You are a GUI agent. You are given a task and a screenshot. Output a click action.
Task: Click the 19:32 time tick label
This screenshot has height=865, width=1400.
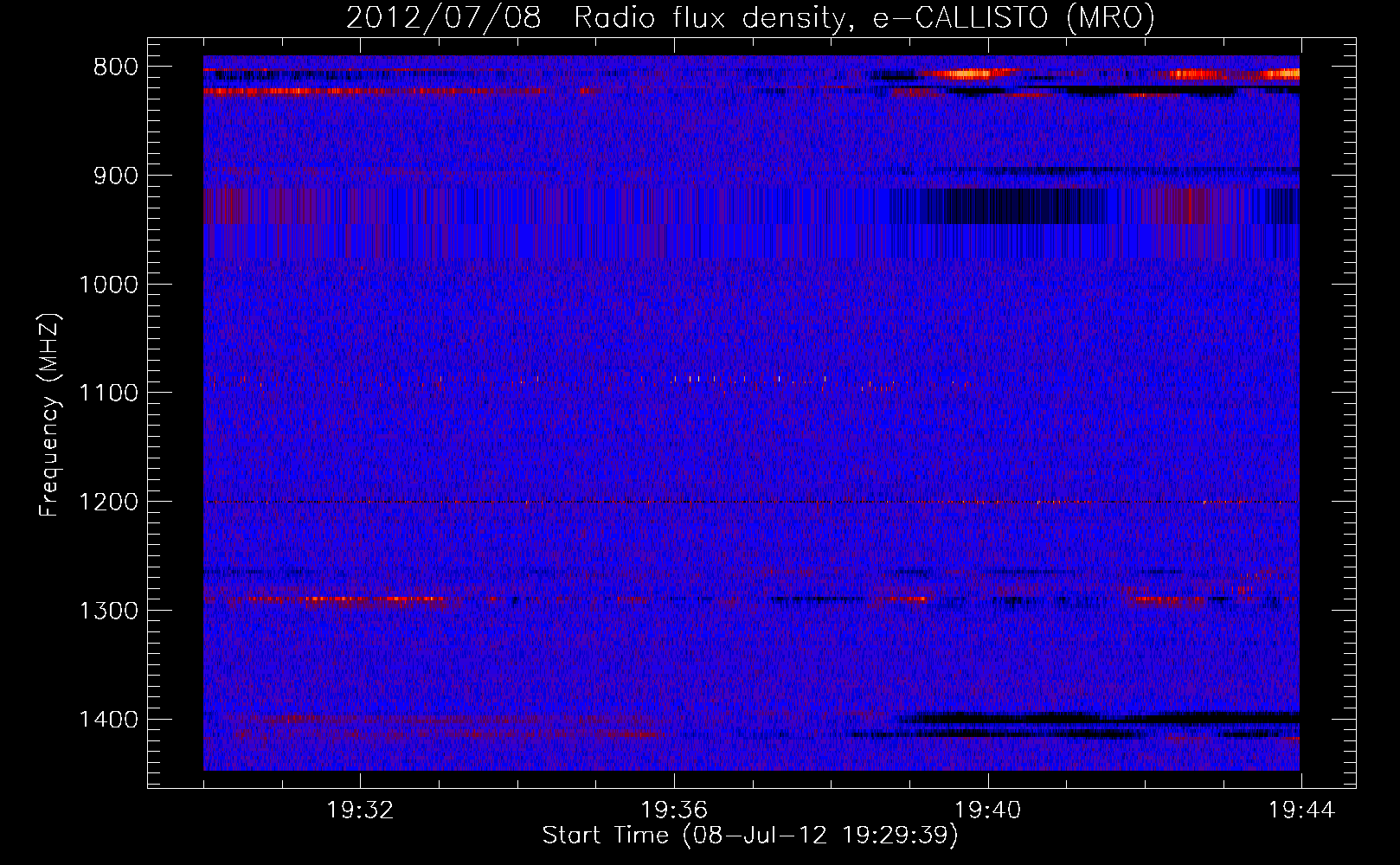[x=360, y=811]
